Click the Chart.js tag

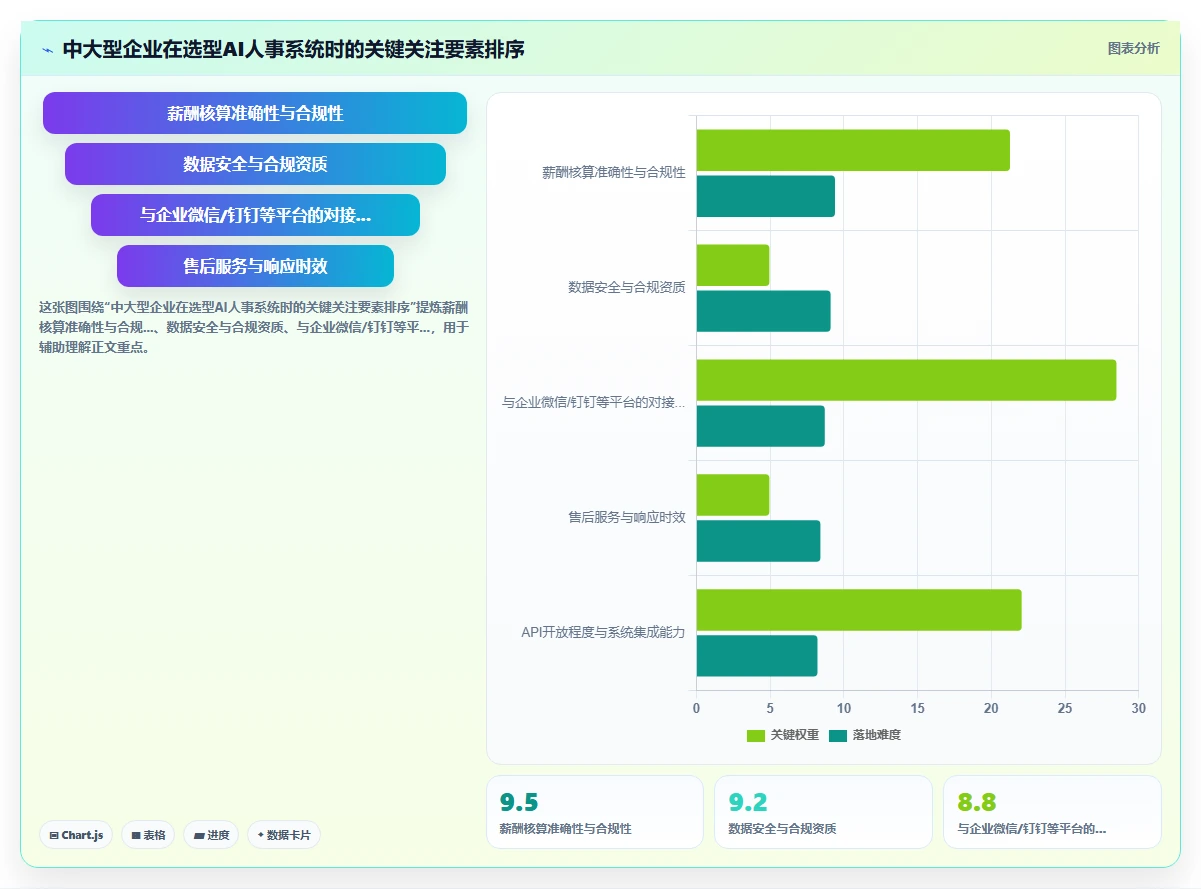point(77,835)
